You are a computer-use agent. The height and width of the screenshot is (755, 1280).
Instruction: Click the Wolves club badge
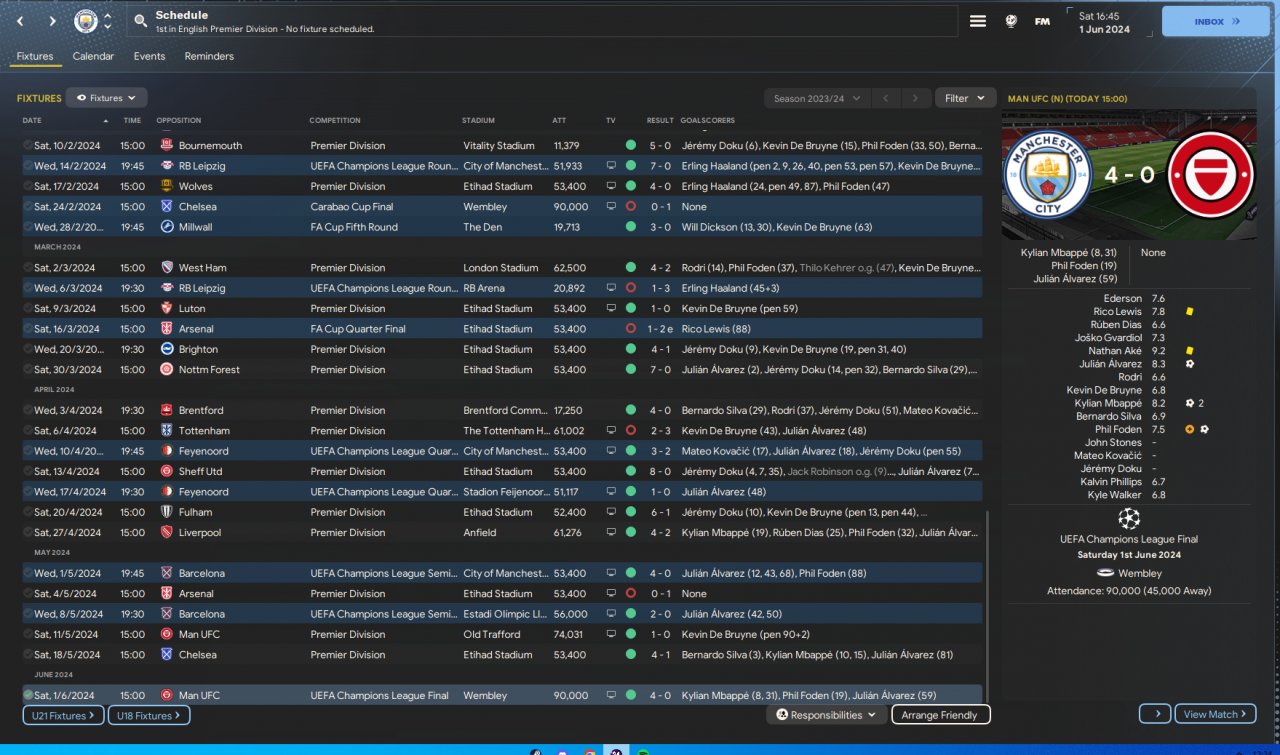(167, 186)
